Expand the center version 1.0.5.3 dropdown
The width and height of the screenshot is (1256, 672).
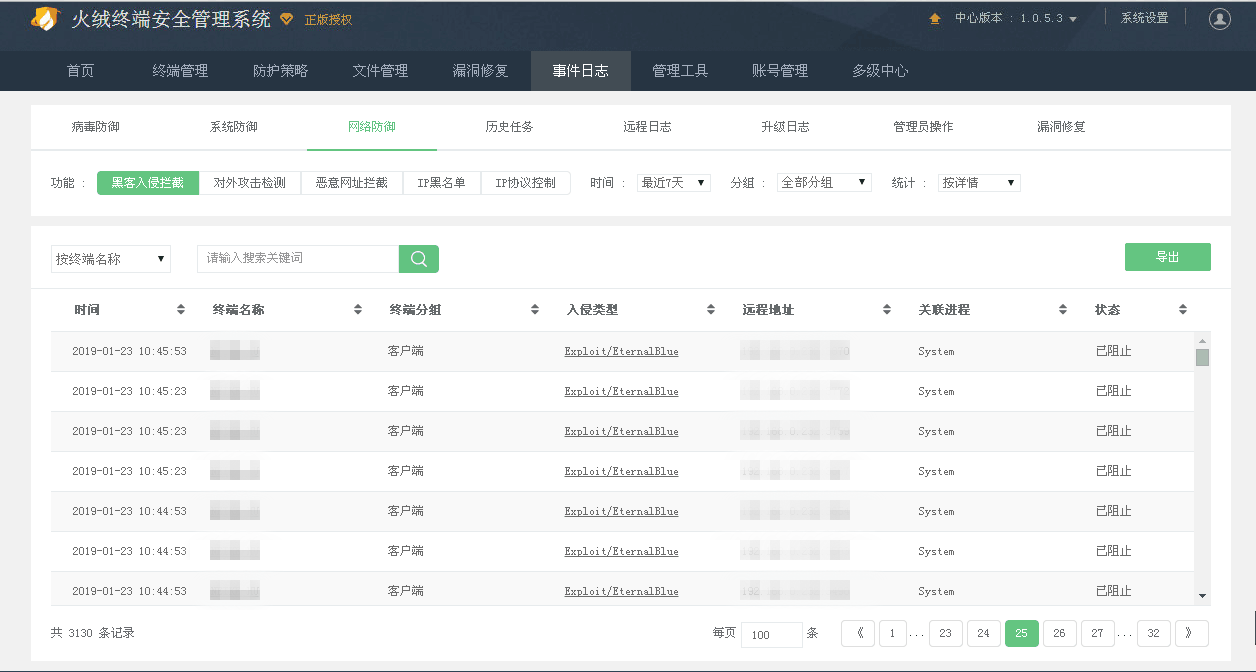1073,19
